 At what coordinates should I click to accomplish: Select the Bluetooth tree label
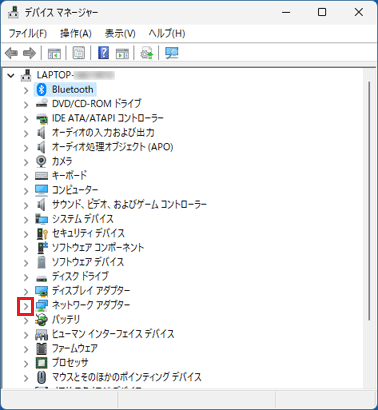[x=73, y=89]
